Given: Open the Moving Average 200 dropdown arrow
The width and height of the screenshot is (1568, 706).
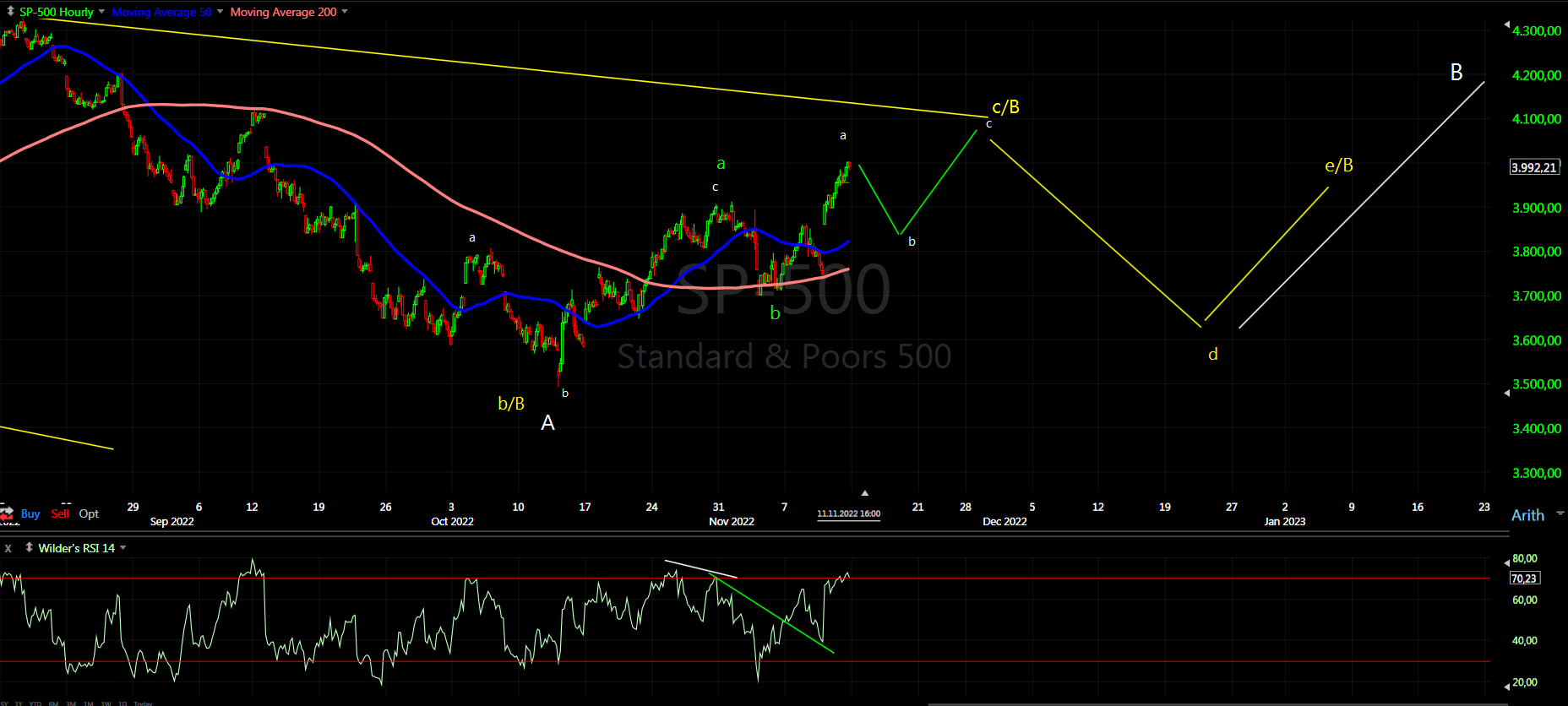Looking at the screenshot, I should 345,12.
